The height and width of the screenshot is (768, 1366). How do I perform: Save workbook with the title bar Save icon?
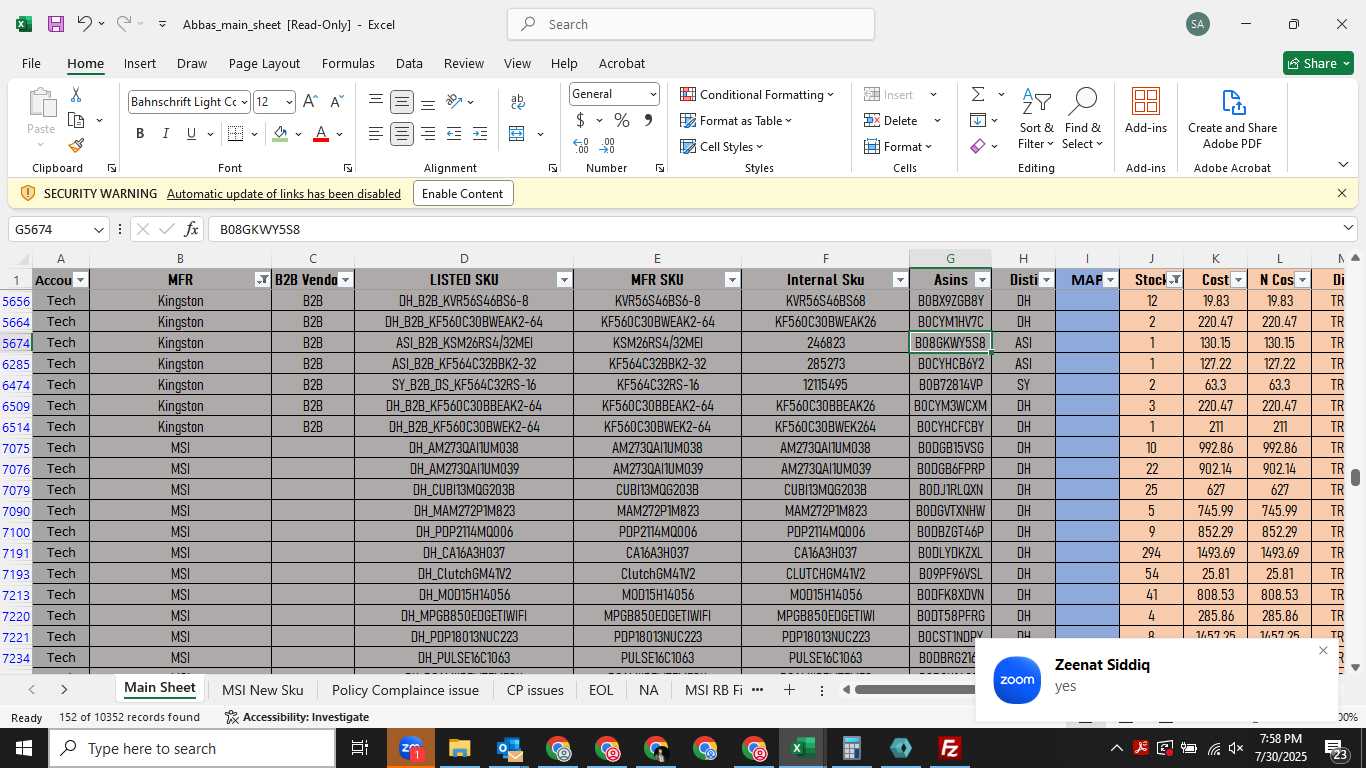tap(56, 24)
